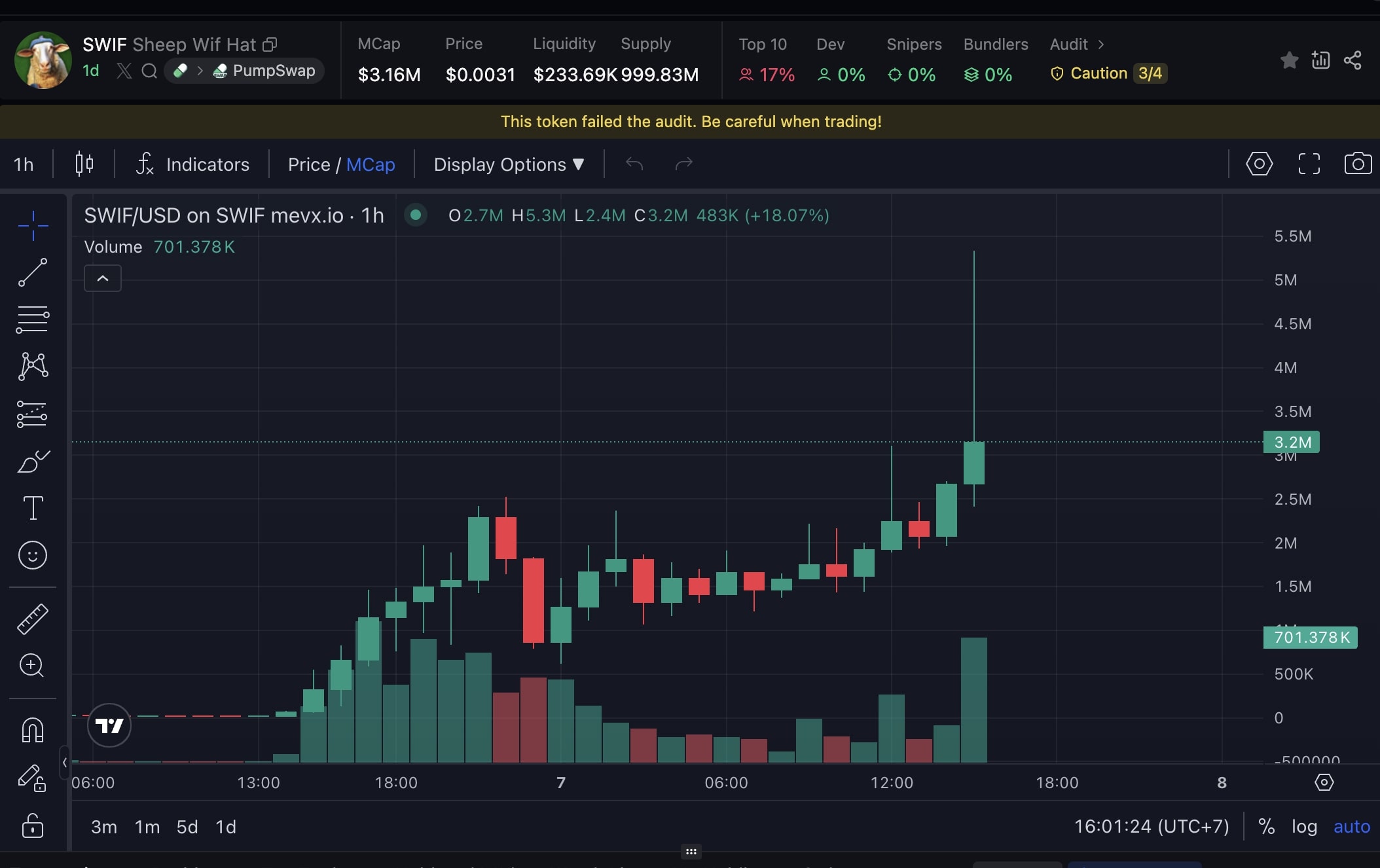Viewport: 1380px width, 868px height.
Task: Open the token's X profile link
Action: [x=124, y=71]
